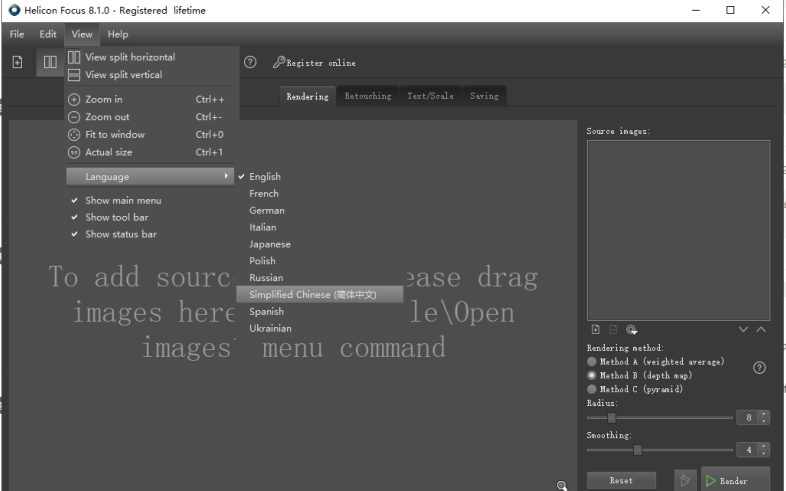
Task: Click the batch render icon beside Render
Action: (685, 480)
